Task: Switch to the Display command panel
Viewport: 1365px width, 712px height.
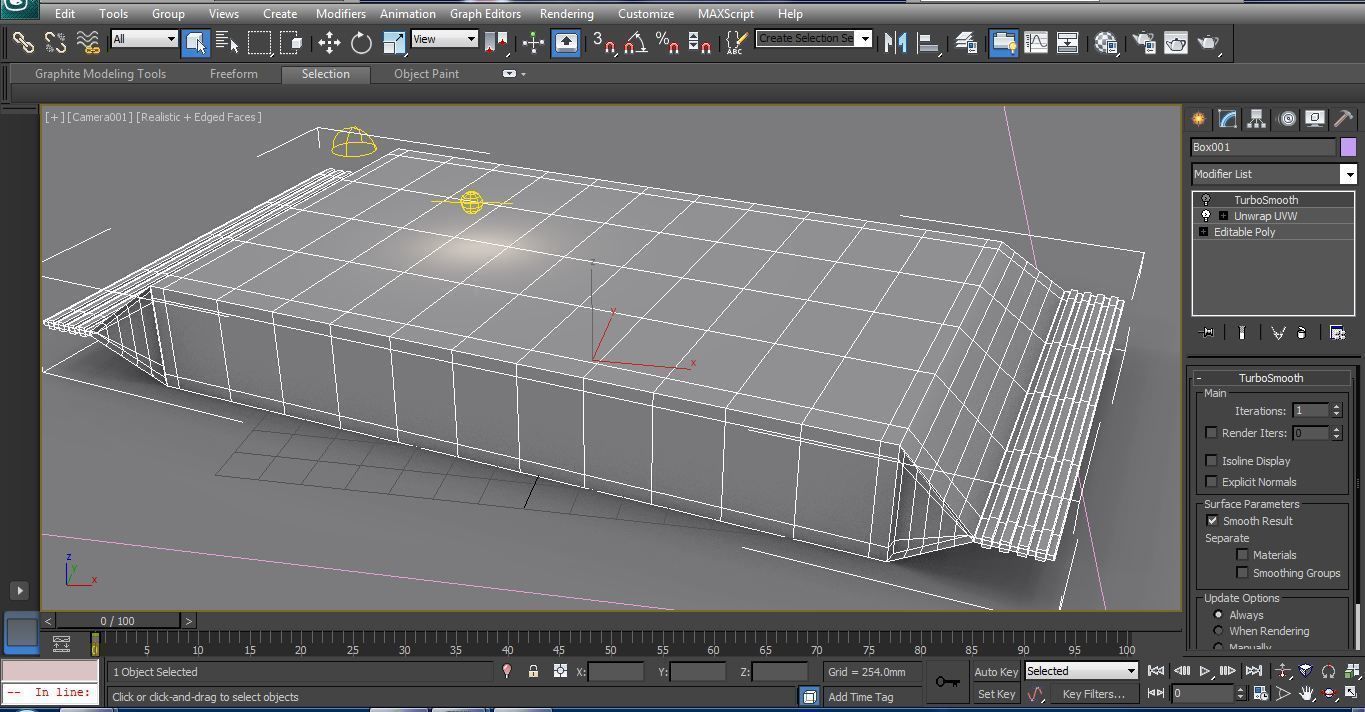Action: (1315, 119)
